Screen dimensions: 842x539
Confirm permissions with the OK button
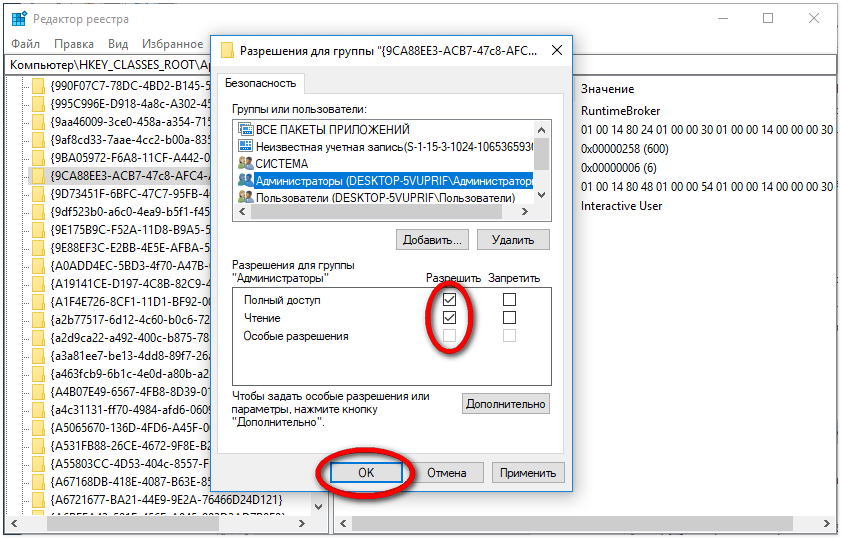(365, 472)
